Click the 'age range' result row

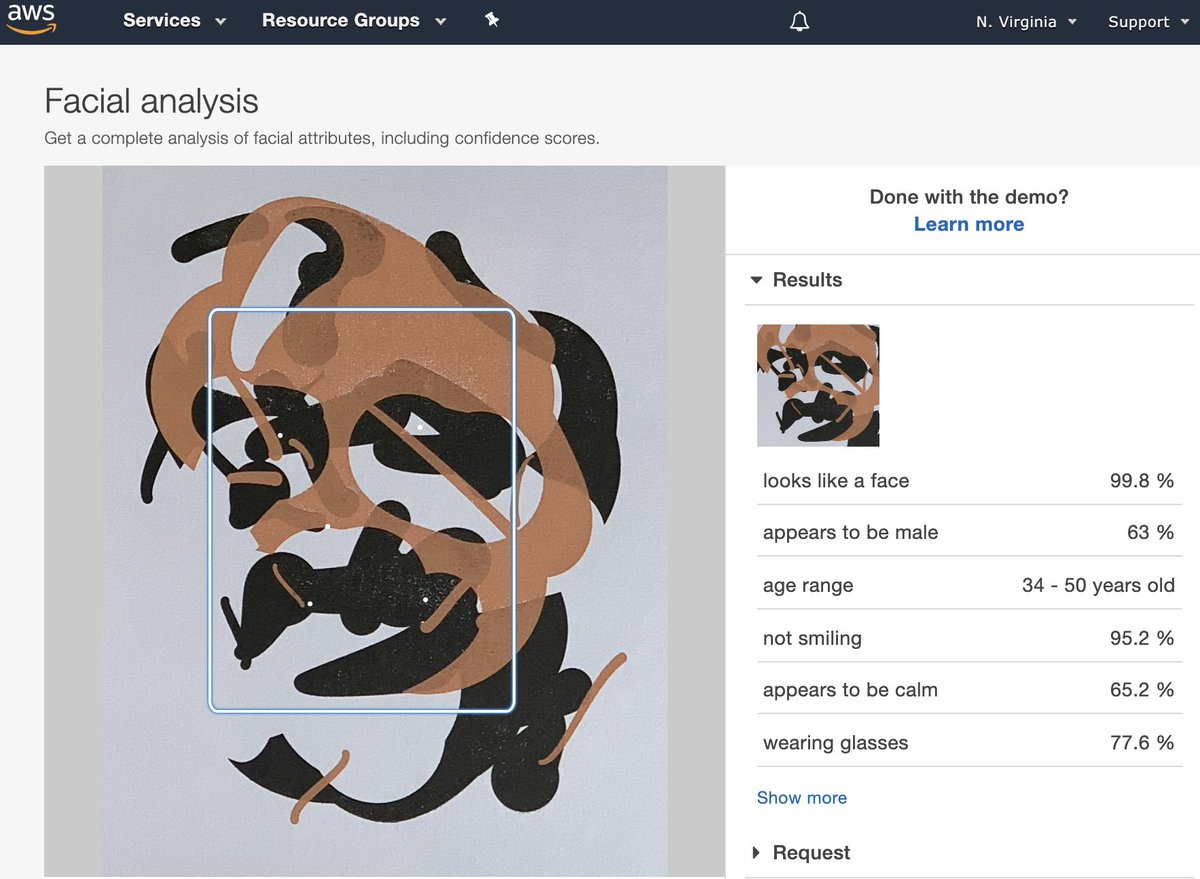tap(969, 586)
